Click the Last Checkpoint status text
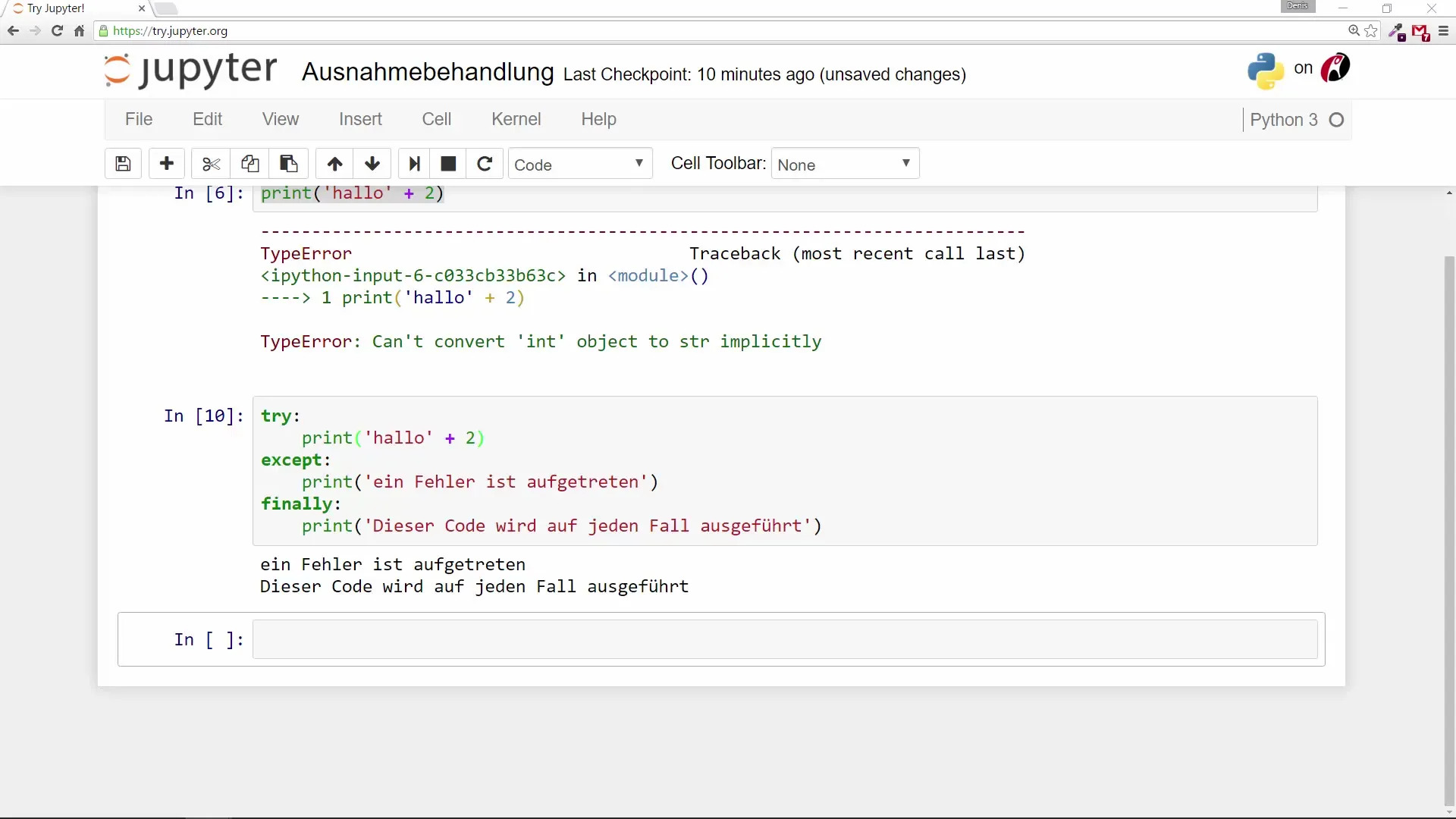 coord(764,74)
